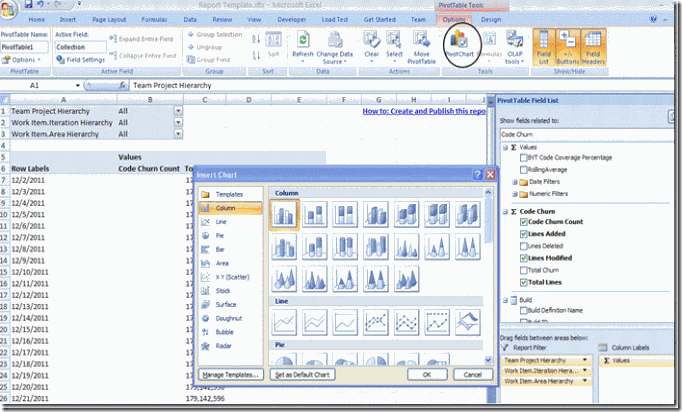Open Code Churn related-fields combo box

[586, 134]
